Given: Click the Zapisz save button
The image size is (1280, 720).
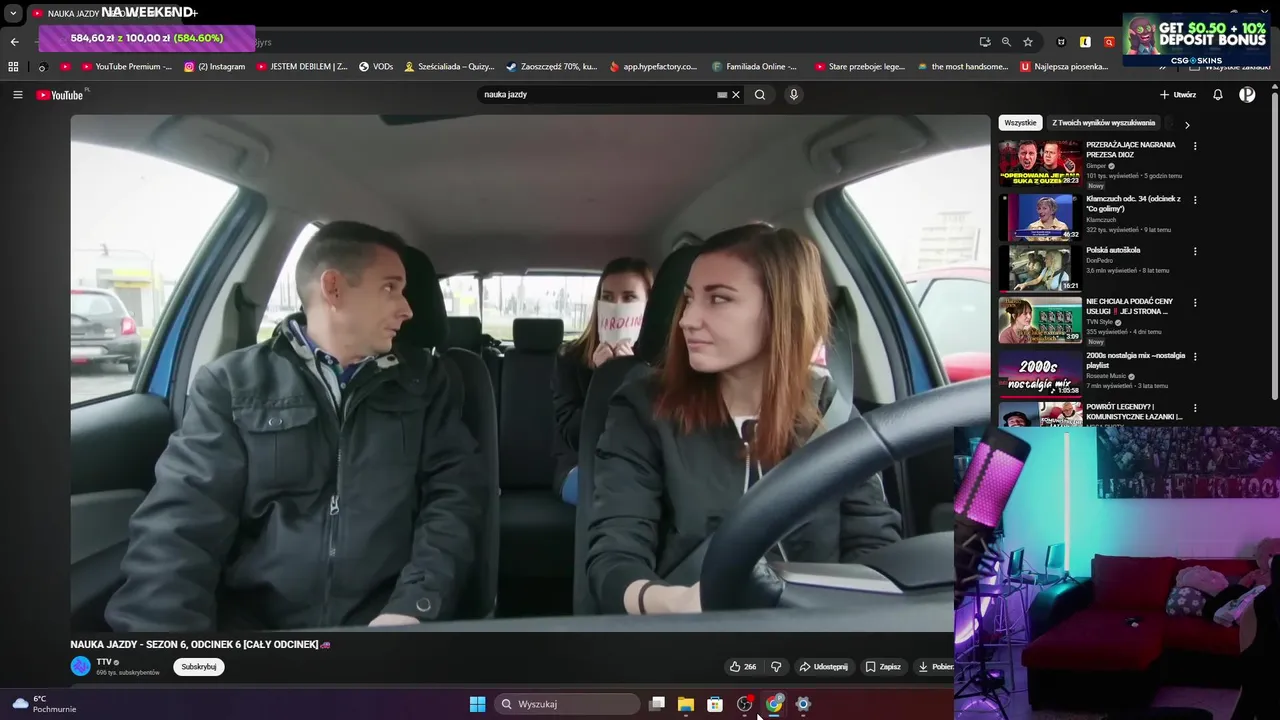Looking at the screenshot, I should [883, 667].
